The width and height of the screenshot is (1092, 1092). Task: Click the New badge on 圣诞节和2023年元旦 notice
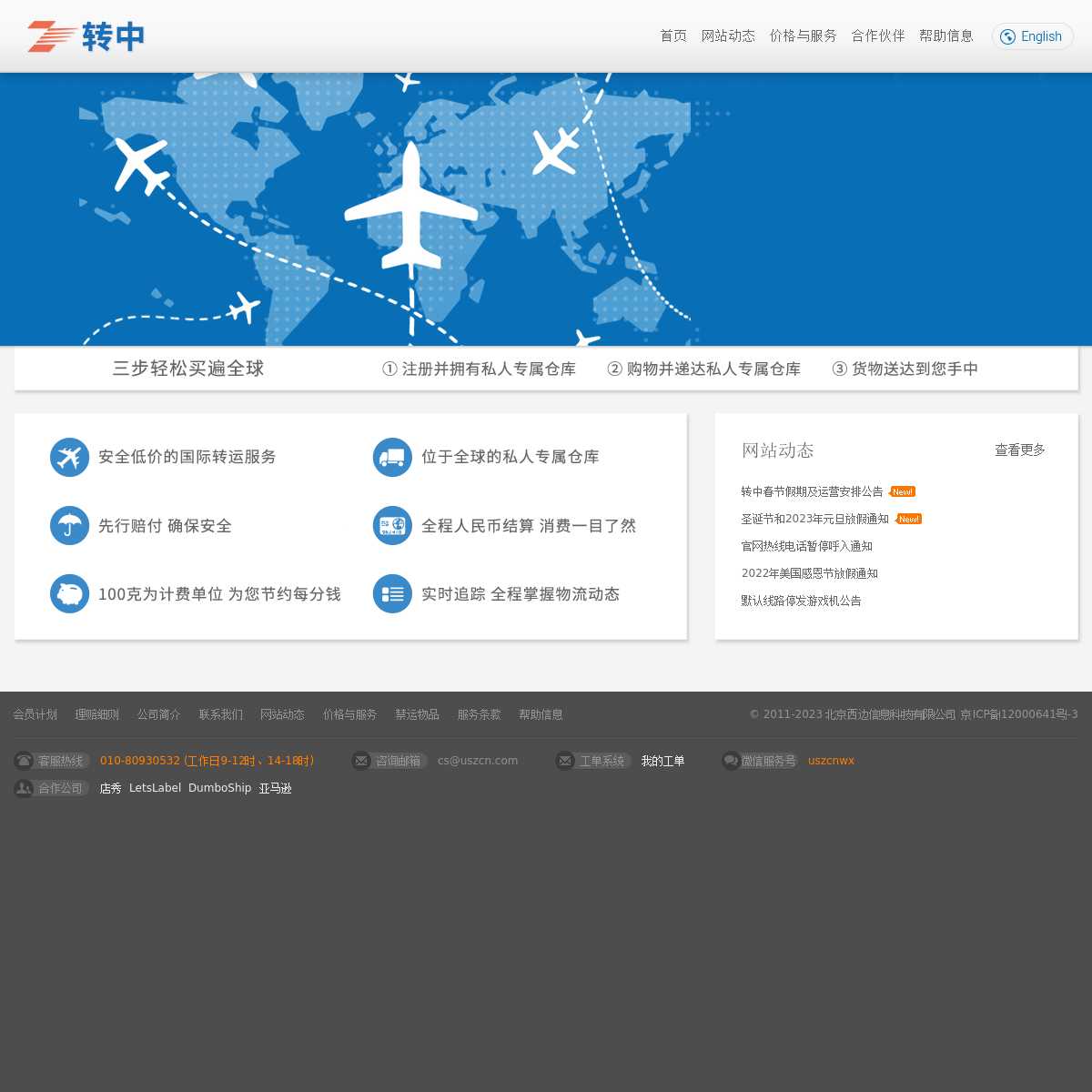908,519
